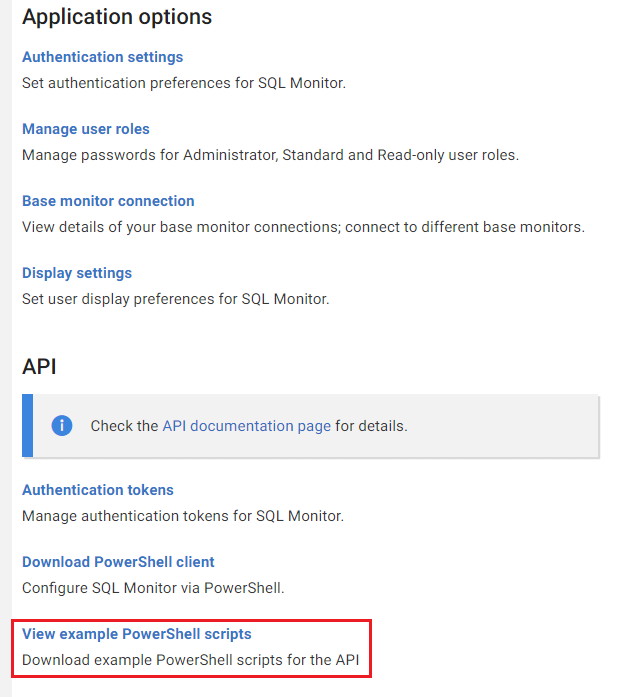Click the 'for details.' text in info banner

coord(371,426)
